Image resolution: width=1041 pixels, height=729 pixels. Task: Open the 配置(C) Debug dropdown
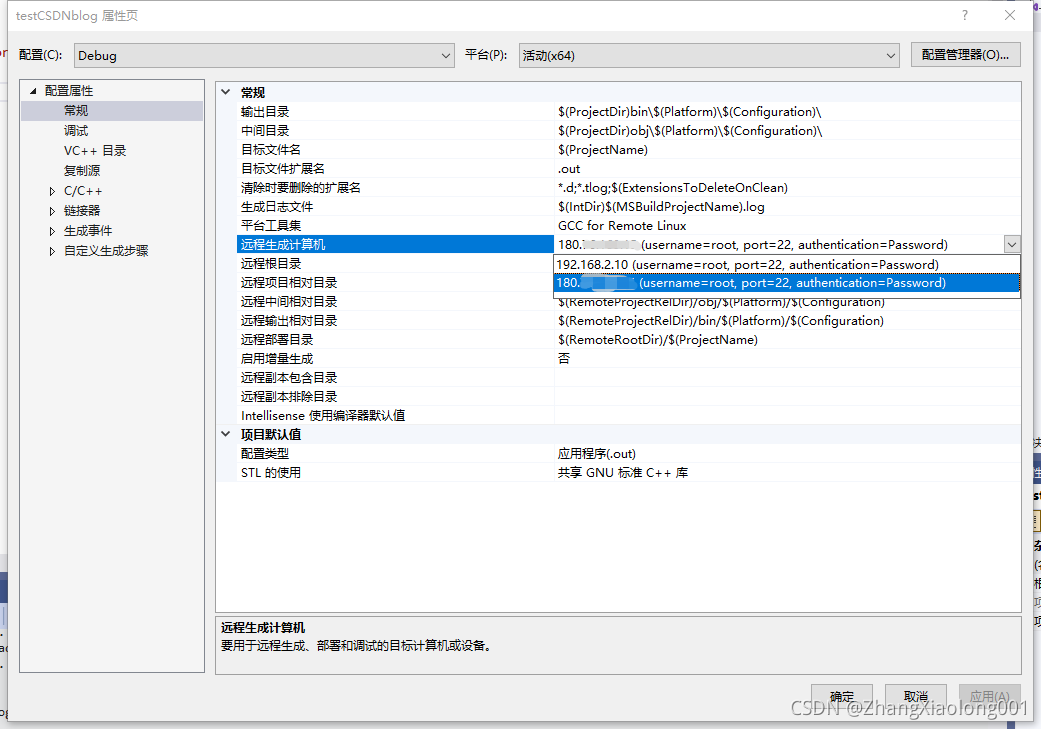pos(264,56)
